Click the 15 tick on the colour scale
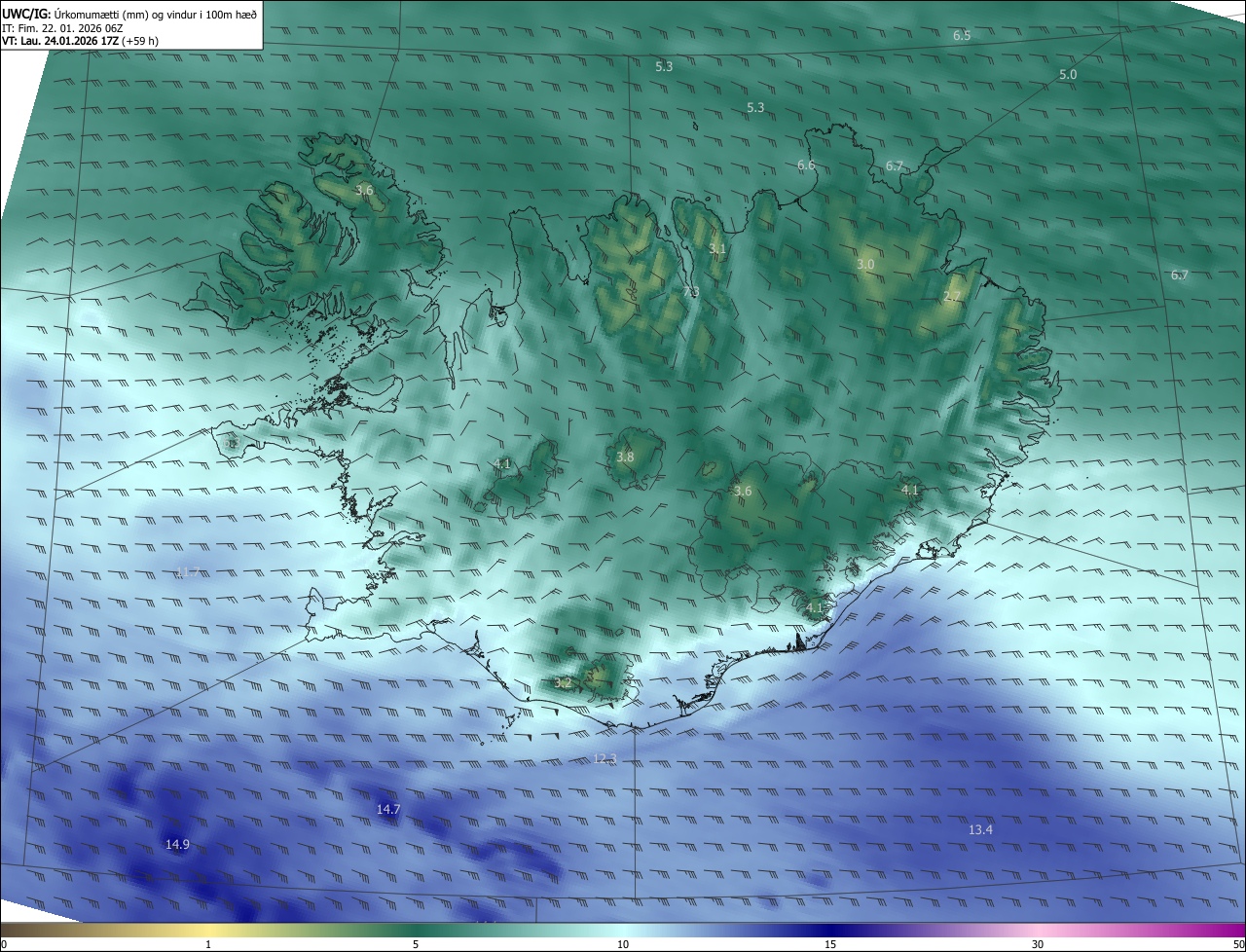Viewport: 1246px width, 952px height. (830, 944)
